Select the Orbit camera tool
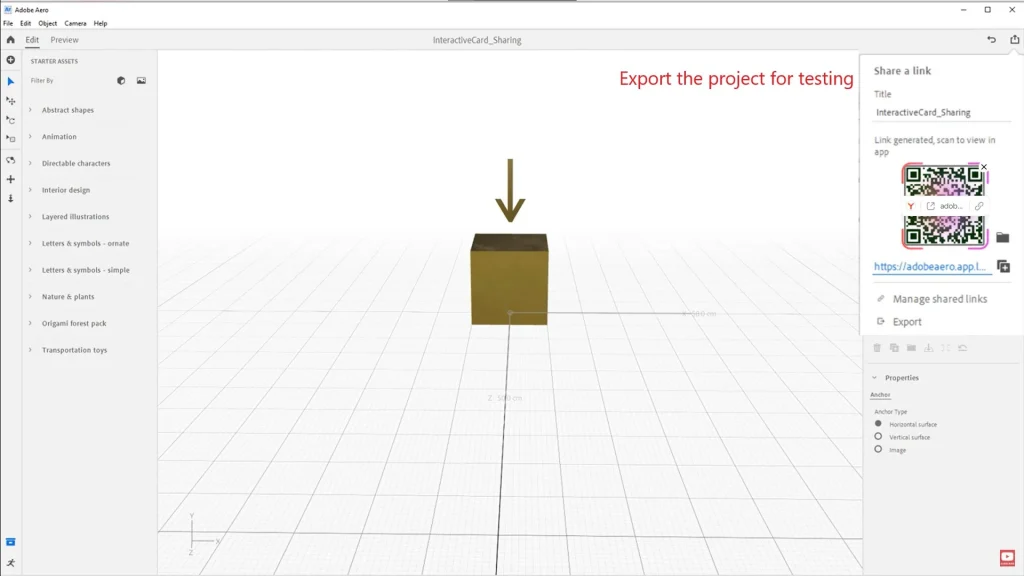This screenshot has width=1024, height=576. click(x=10, y=160)
